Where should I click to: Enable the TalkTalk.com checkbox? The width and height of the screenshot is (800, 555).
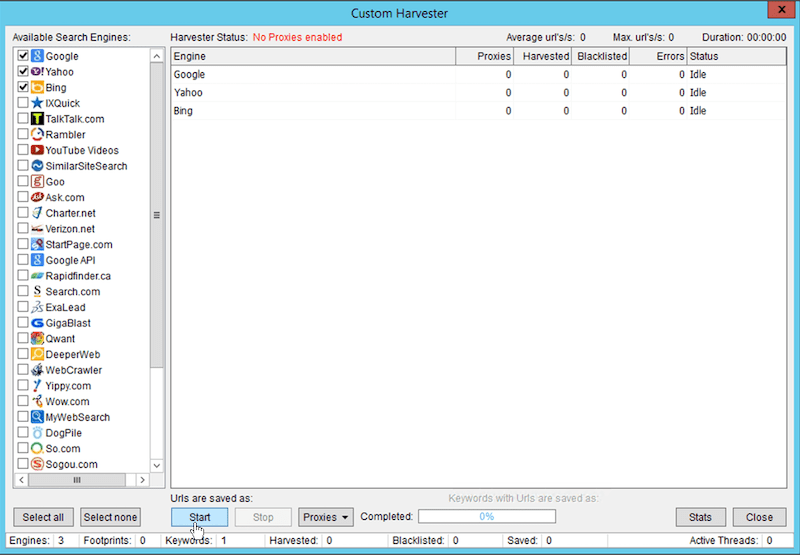[23, 118]
